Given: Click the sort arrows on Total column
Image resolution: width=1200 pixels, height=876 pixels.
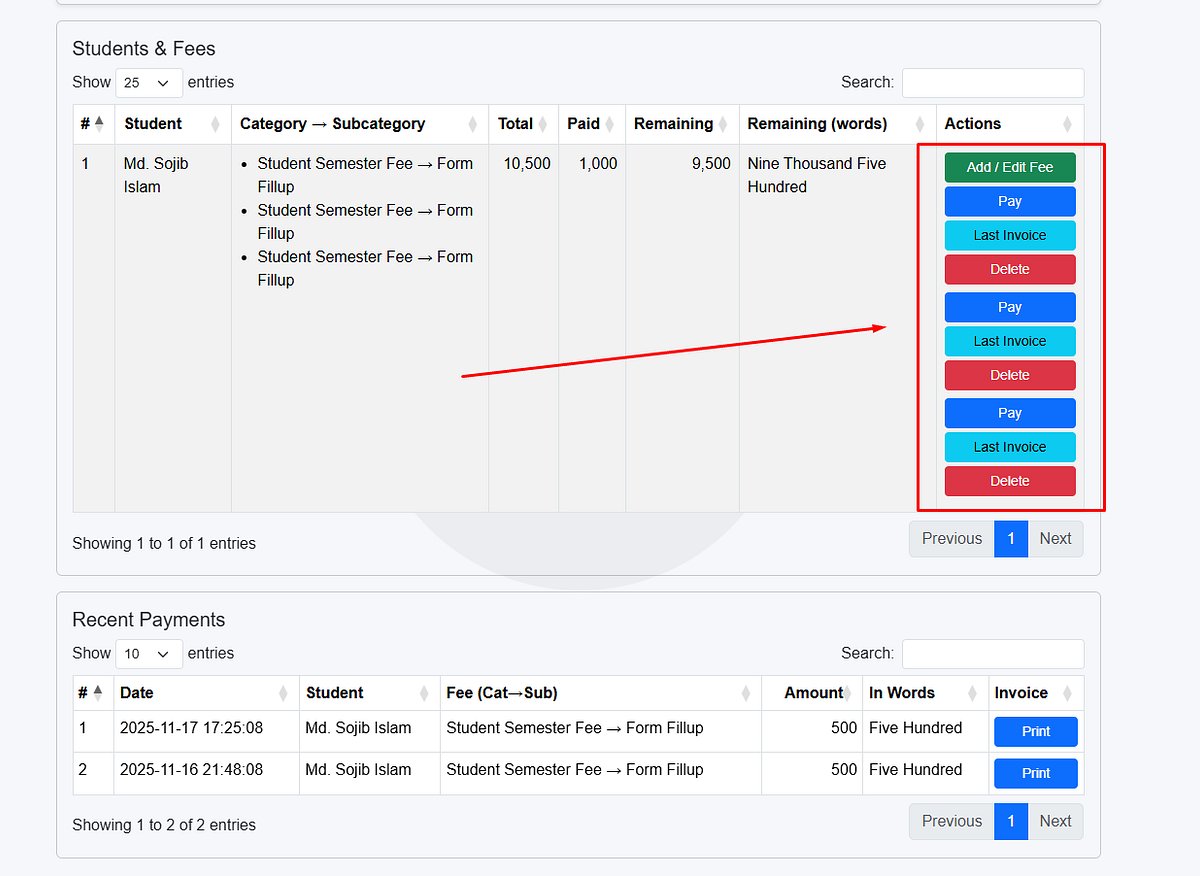Looking at the screenshot, I should pyautogui.click(x=542, y=124).
